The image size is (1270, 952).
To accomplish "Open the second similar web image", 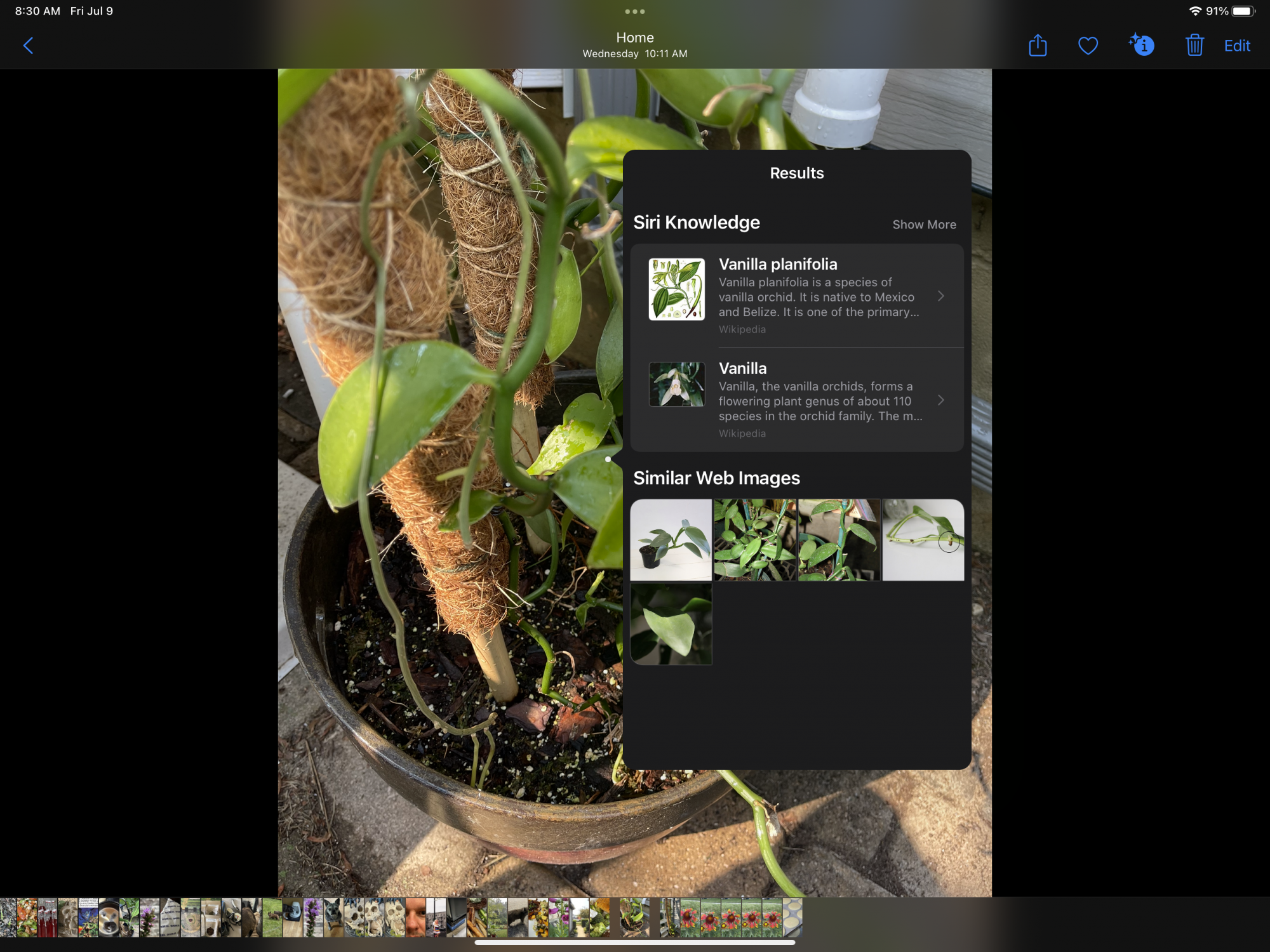I will pos(754,539).
